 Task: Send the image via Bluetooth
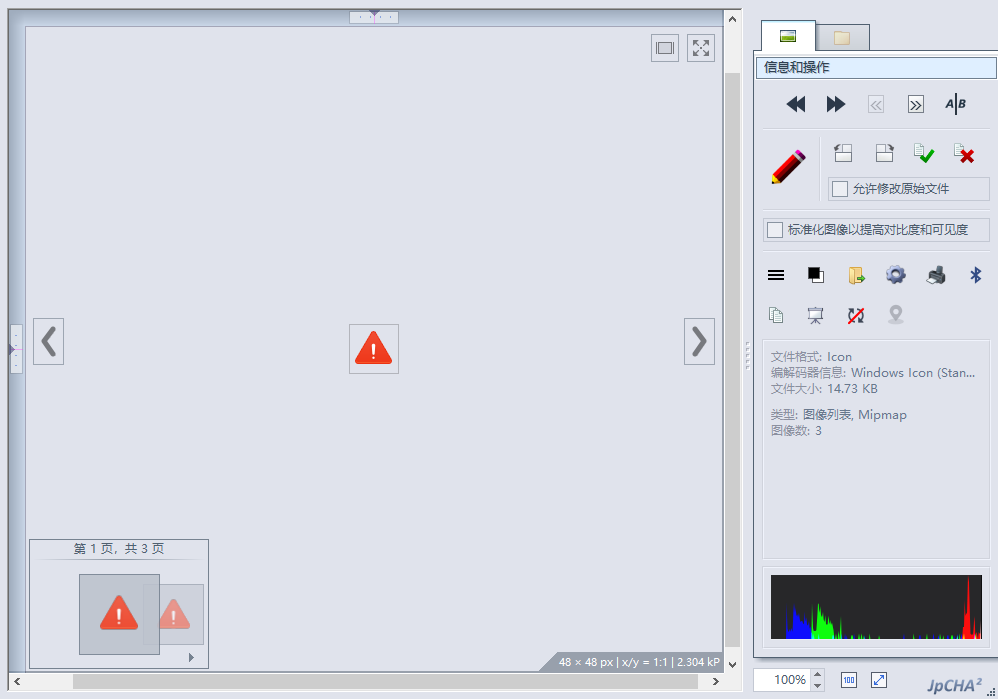[x=975, y=275]
